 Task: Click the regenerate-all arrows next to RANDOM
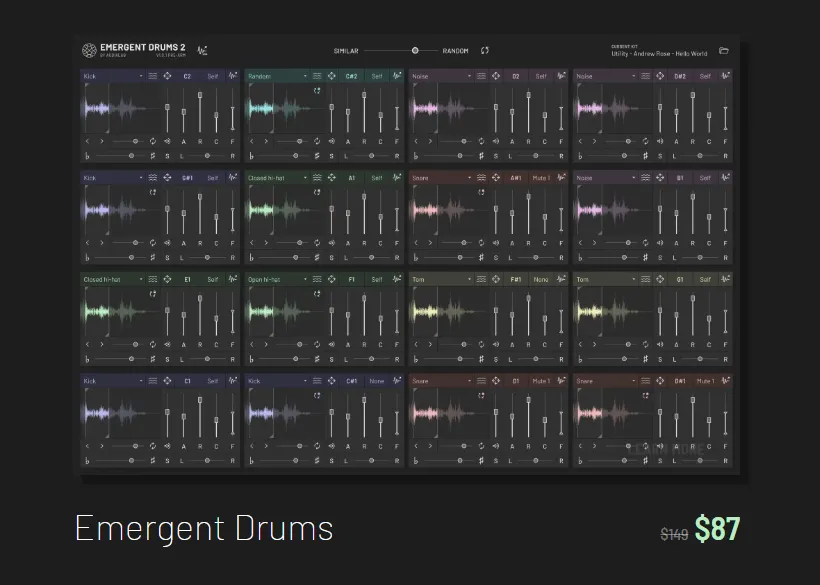pyautogui.click(x=485, y=51)
